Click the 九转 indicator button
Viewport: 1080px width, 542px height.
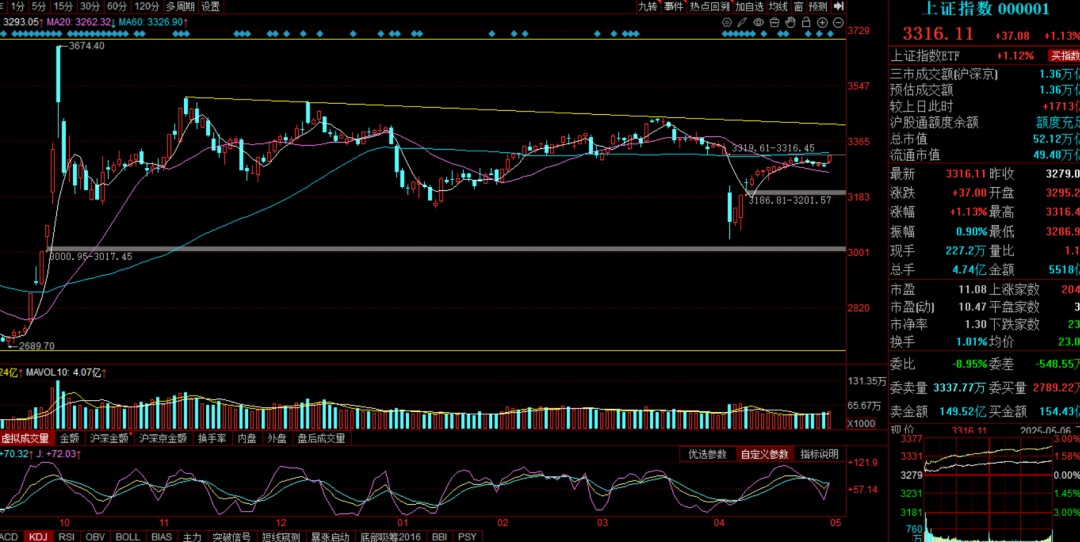(x=648, y=6)
